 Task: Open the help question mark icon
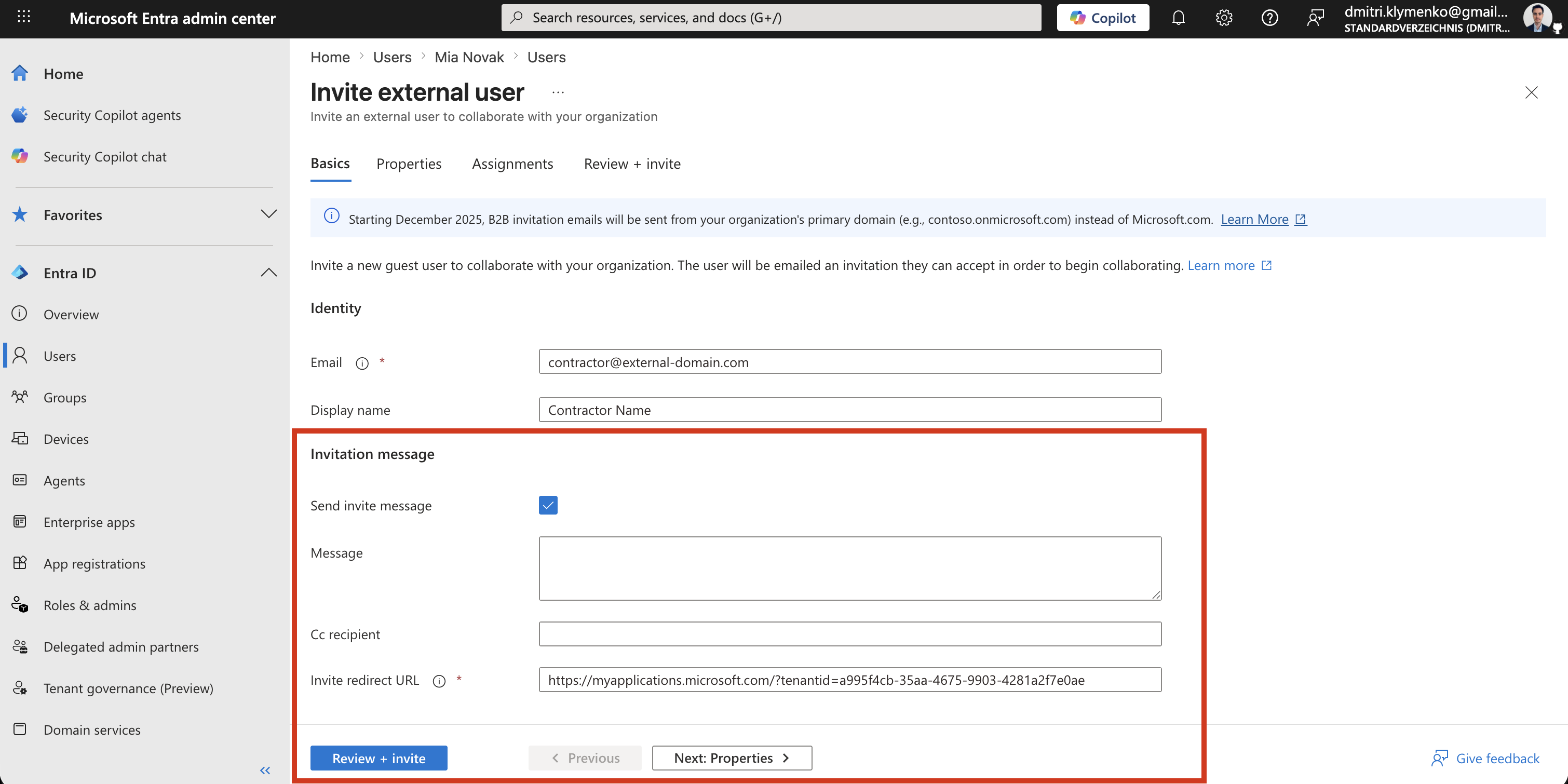[1269, 18]
